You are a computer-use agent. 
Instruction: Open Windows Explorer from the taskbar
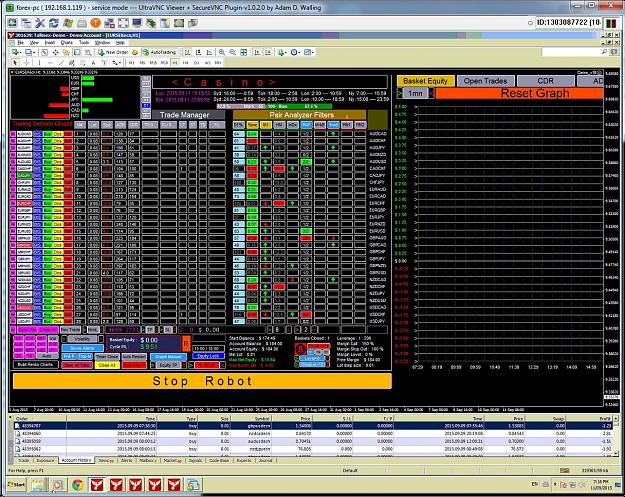pyautogui.click(x=38, y=485)
